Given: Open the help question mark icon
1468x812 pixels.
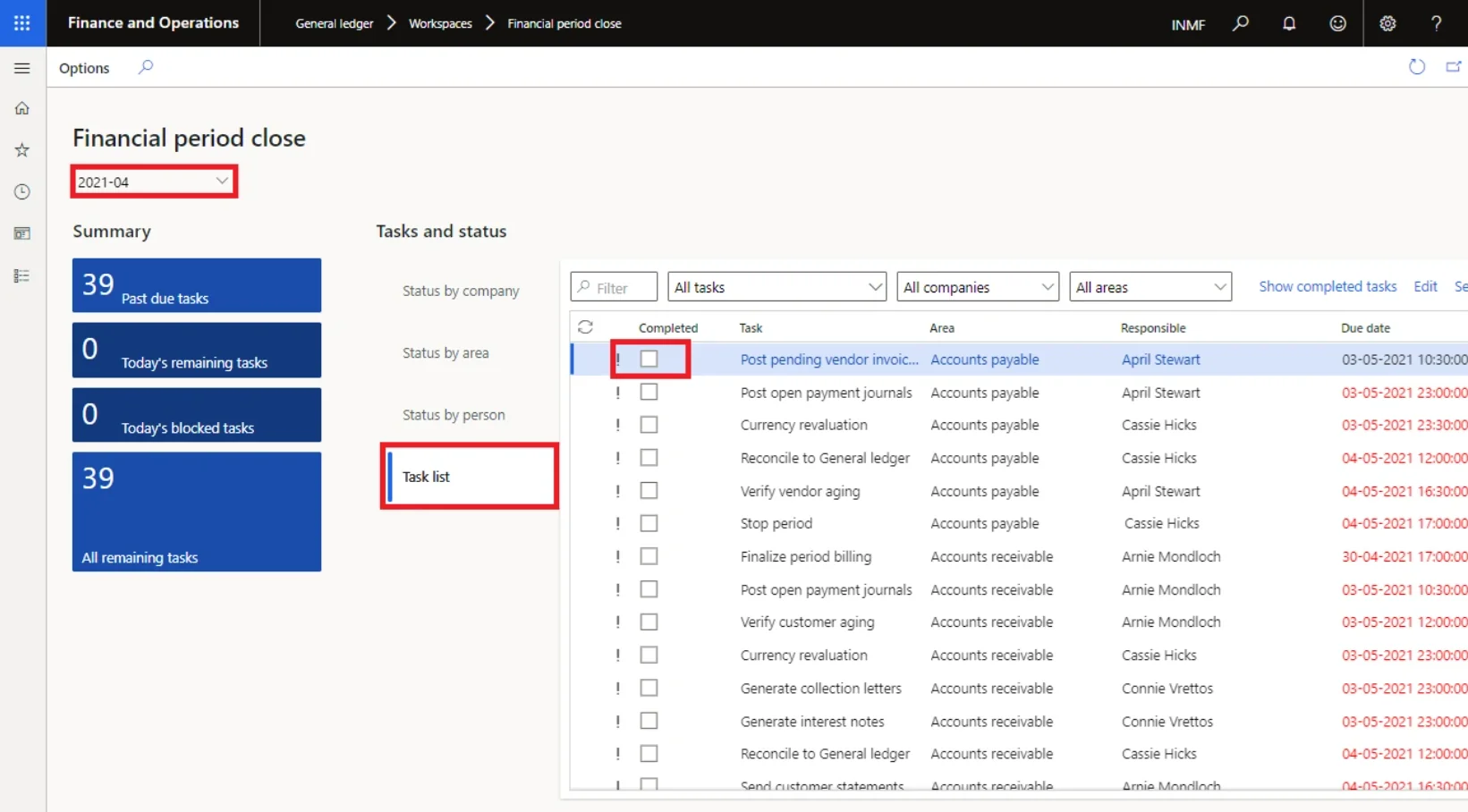Looking at the screenshot, I should tap(1436, 23).
